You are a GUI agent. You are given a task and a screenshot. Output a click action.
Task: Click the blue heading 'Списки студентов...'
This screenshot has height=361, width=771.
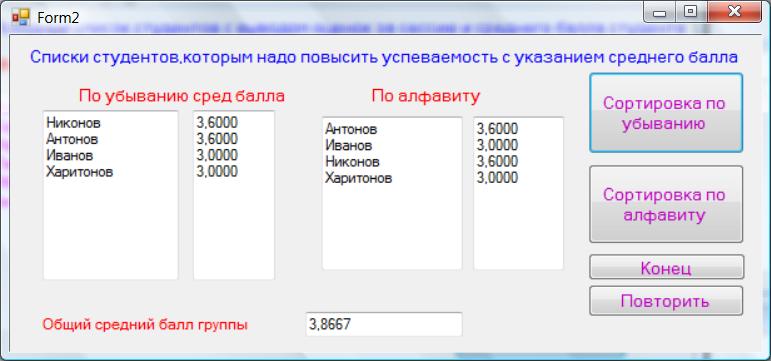pyautogui.click(x=384, y=57)
